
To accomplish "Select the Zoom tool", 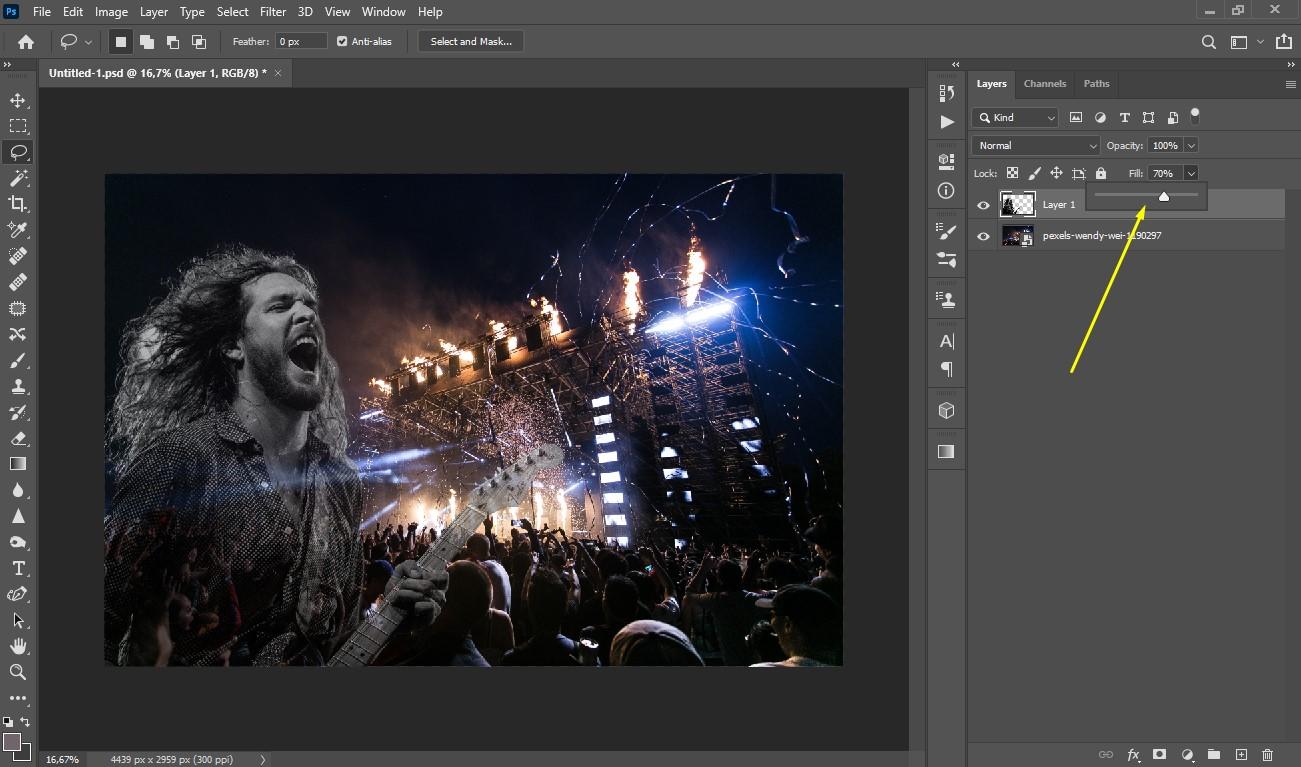I will pos(18,672).
